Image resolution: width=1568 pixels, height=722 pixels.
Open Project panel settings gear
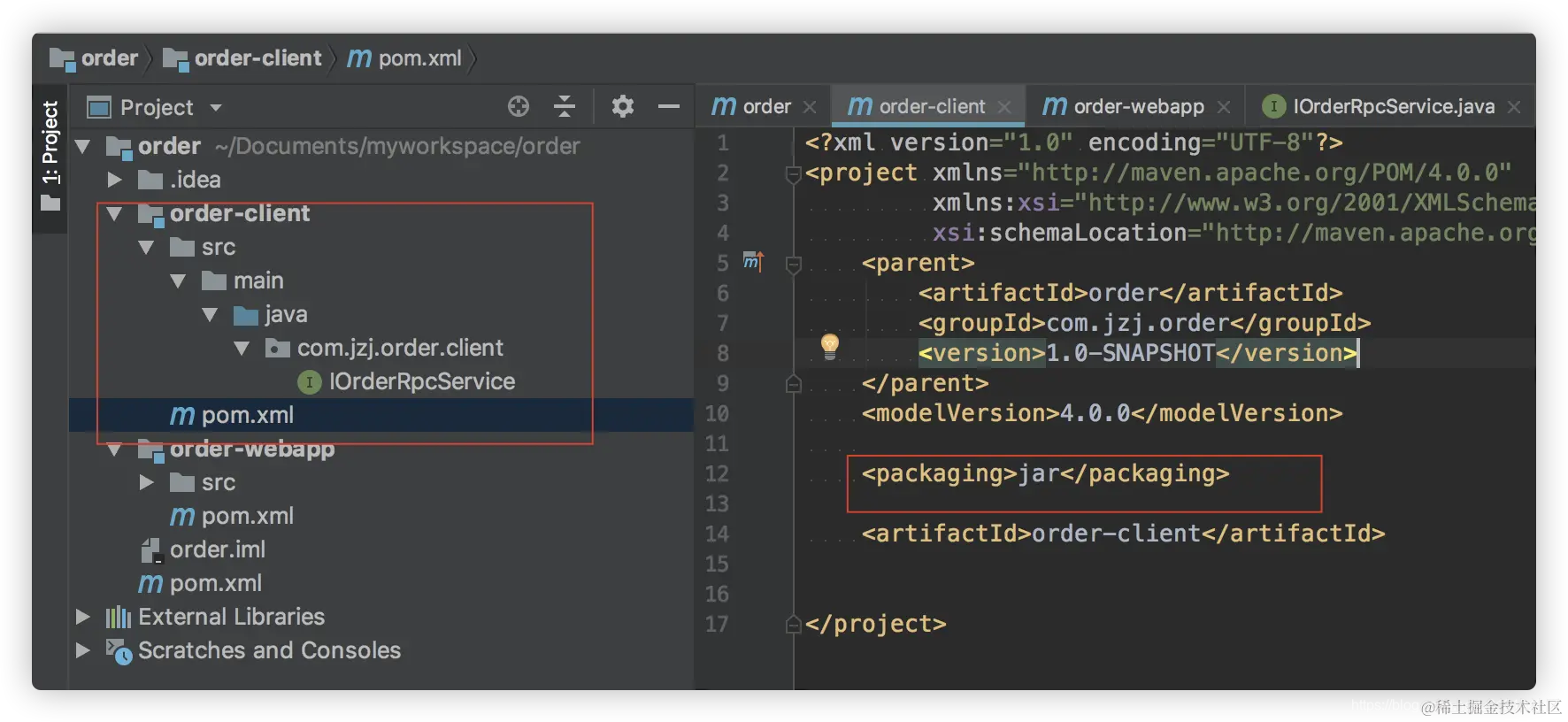623,107
